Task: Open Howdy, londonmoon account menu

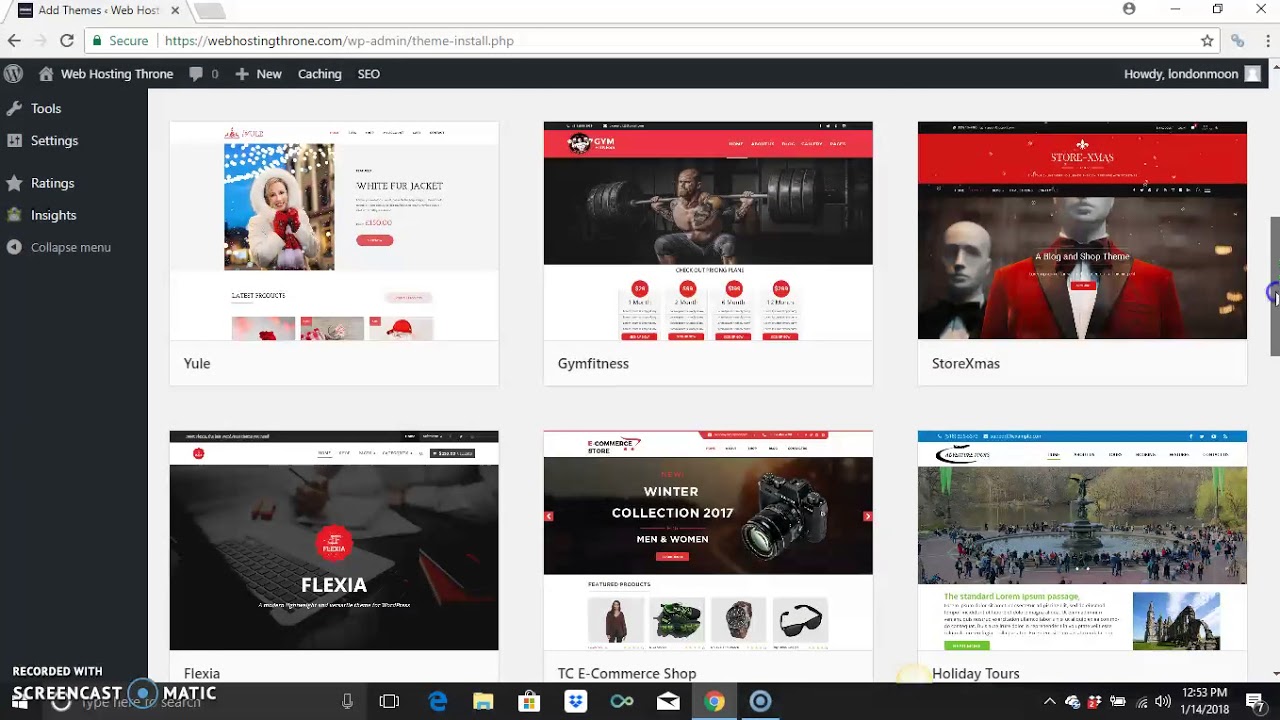Action: (1192, 74)
